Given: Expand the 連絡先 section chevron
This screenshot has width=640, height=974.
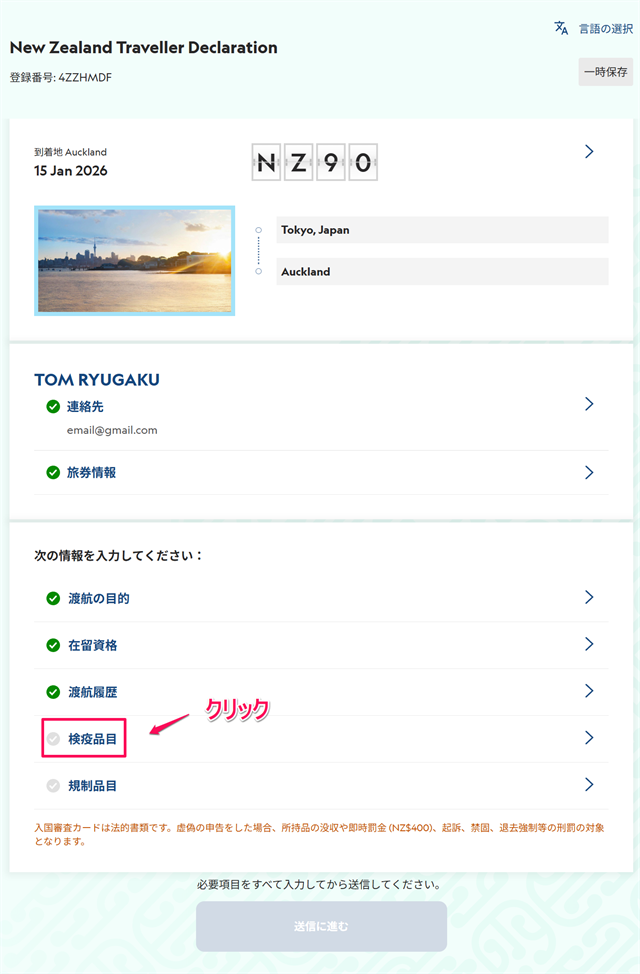Looking at the screenshot, I should click(x=589, y=404).
